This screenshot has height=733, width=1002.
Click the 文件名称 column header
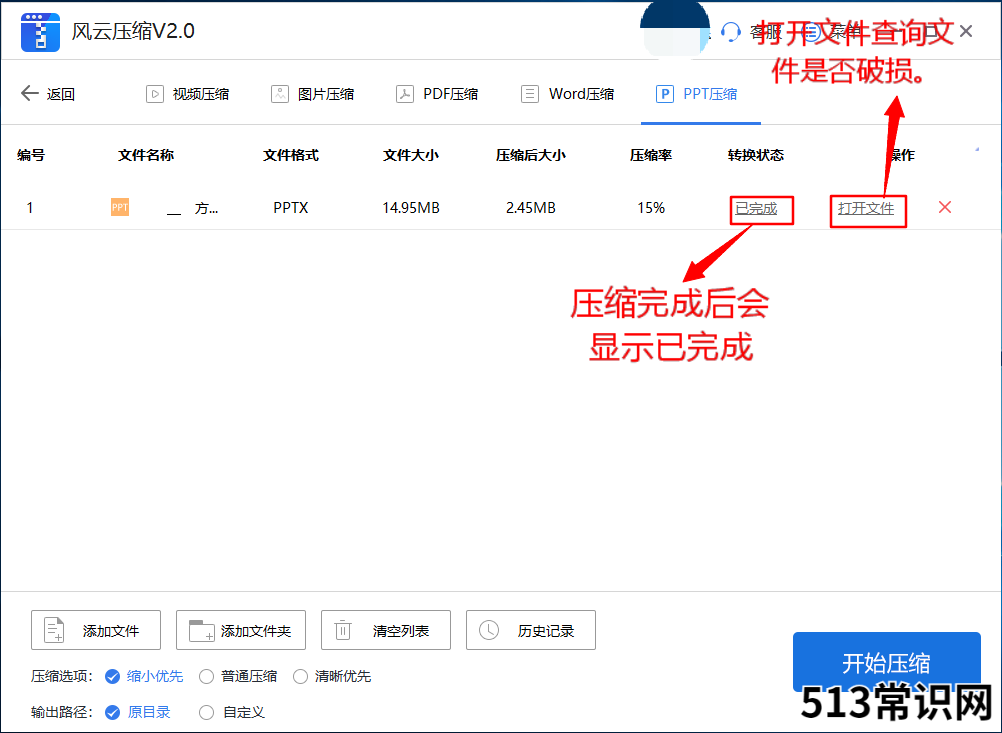coord(146,155)
